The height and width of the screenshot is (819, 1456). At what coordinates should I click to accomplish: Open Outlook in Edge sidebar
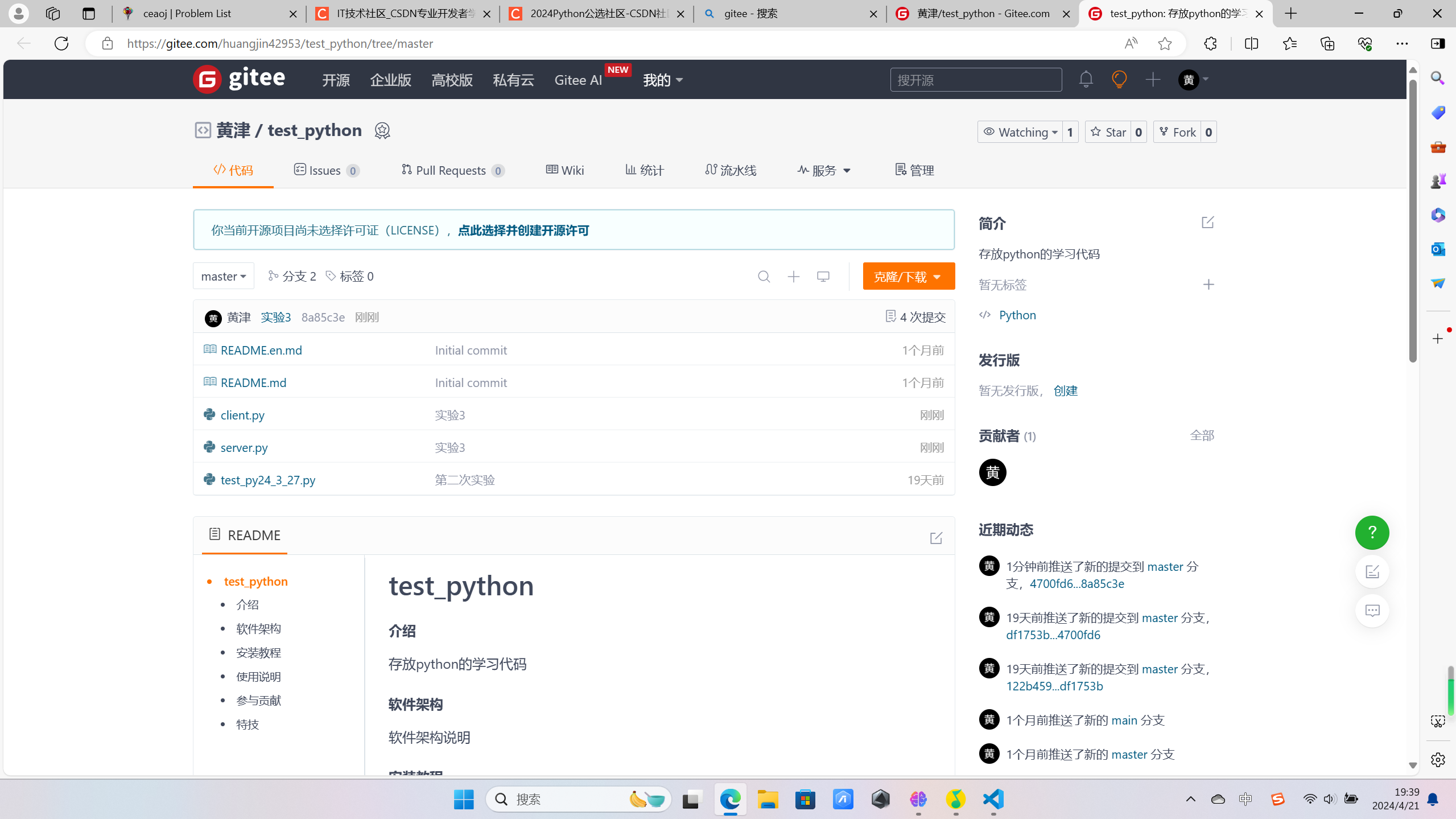coord(1438,249)
